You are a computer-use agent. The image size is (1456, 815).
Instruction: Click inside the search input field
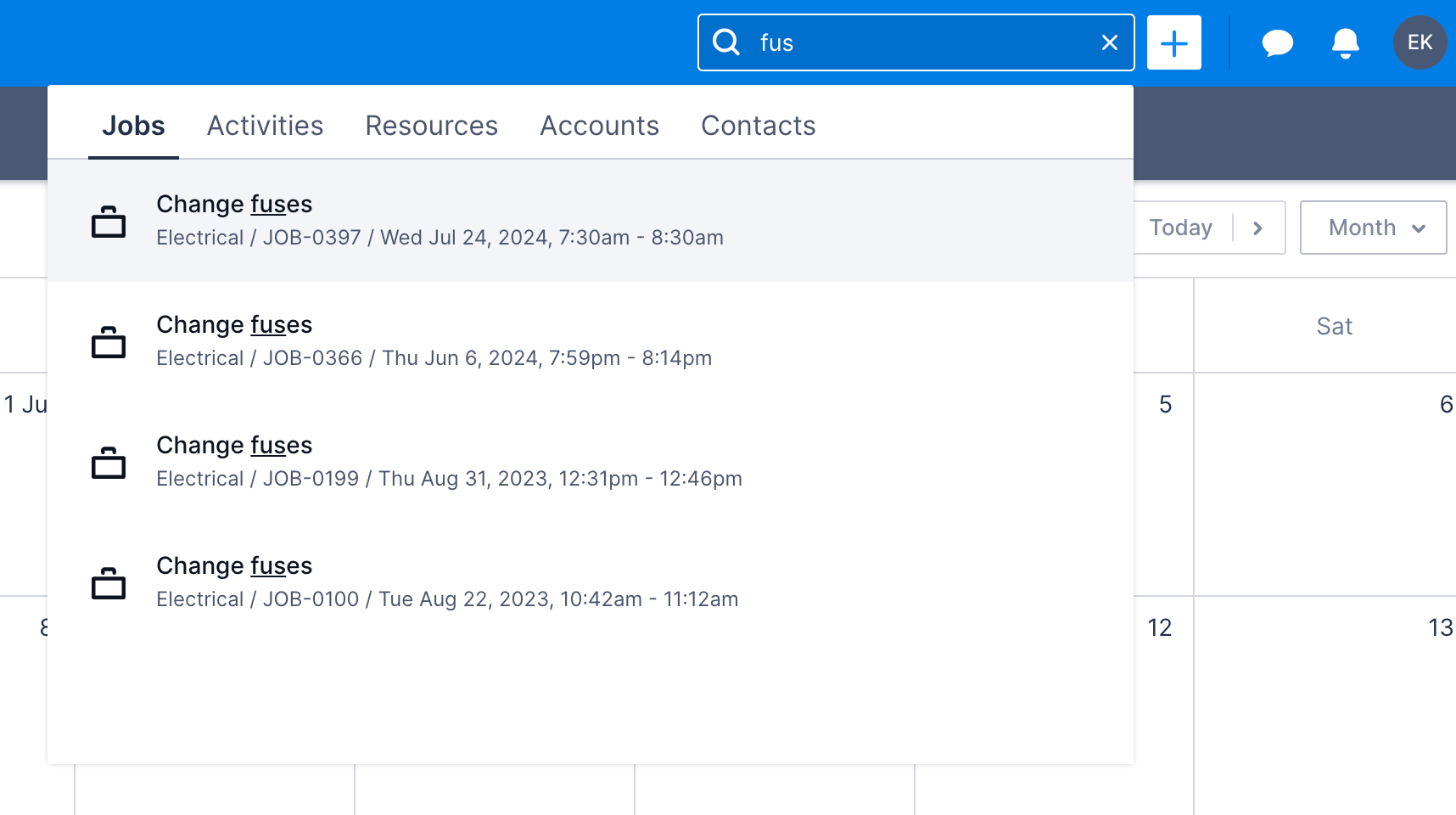pos(916,42)
